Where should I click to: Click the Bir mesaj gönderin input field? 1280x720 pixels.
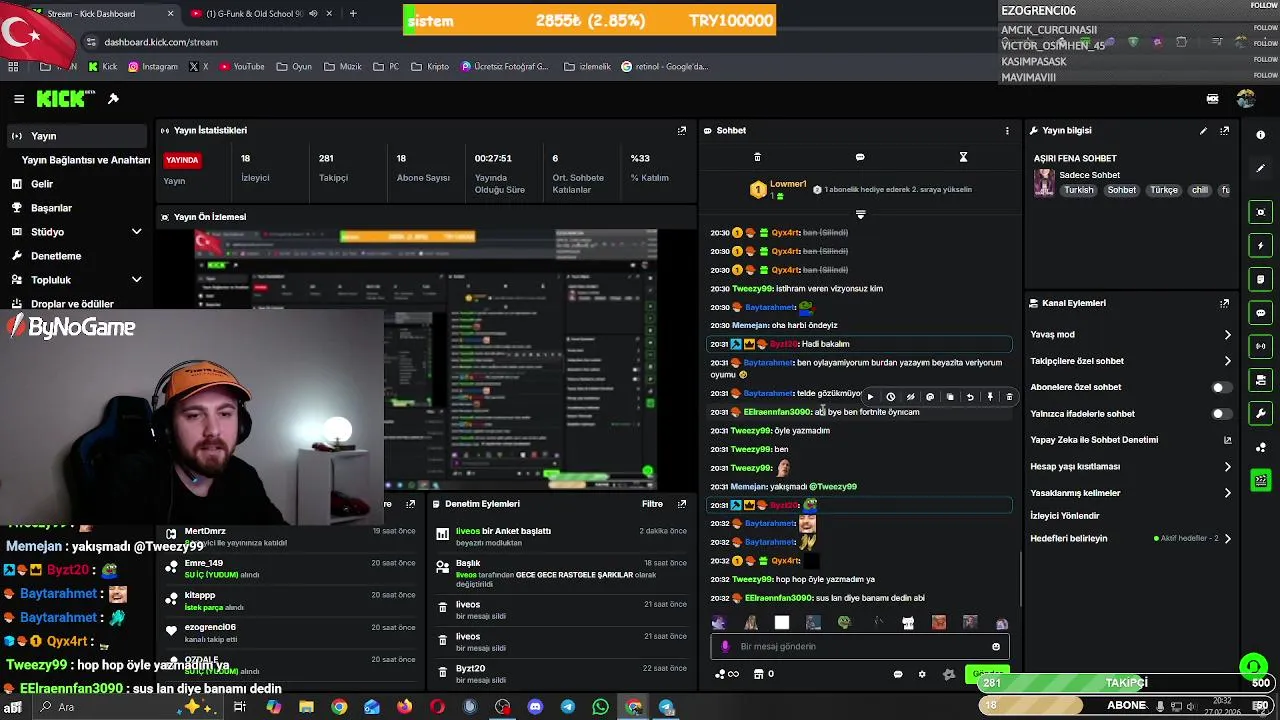[860, 647]
